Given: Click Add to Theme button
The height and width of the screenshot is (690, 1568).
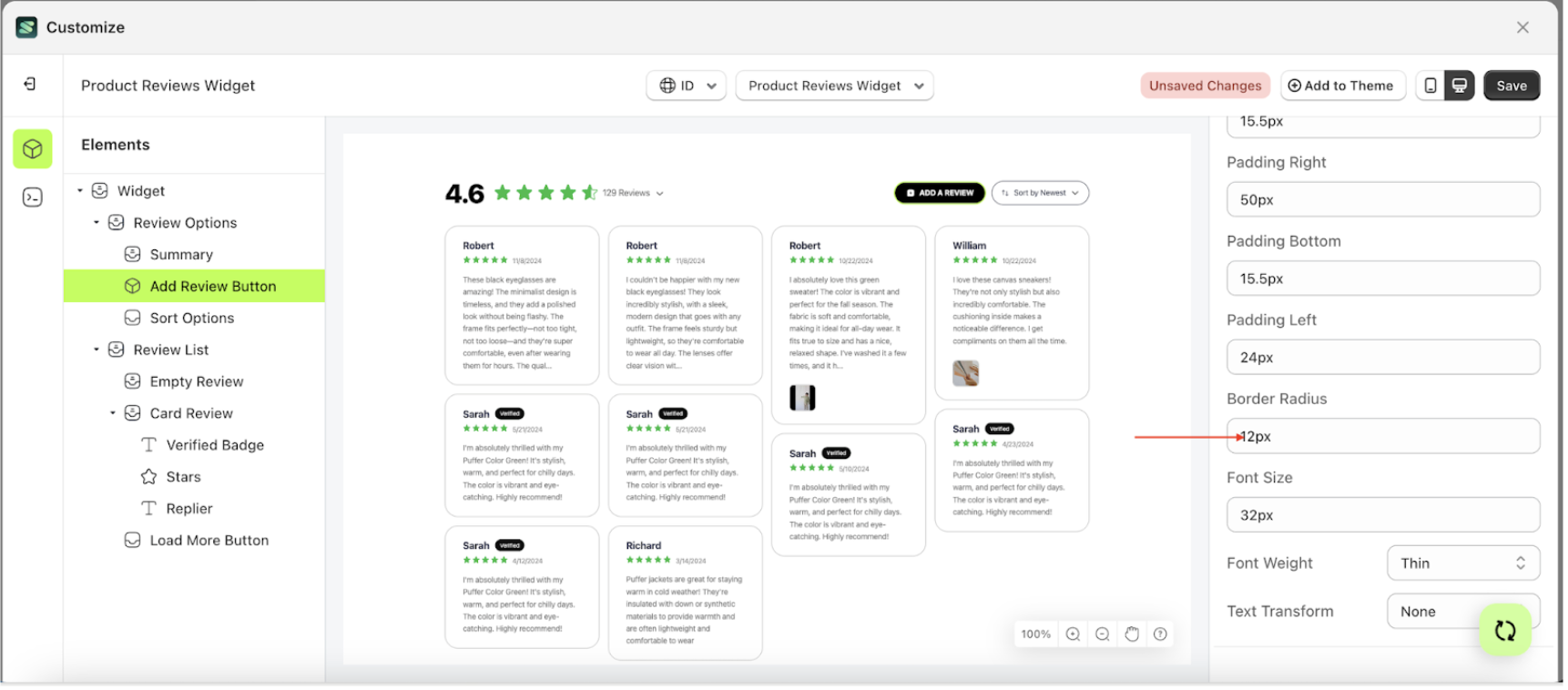Looking at the screenshot, I should (x=1343, y=86).
